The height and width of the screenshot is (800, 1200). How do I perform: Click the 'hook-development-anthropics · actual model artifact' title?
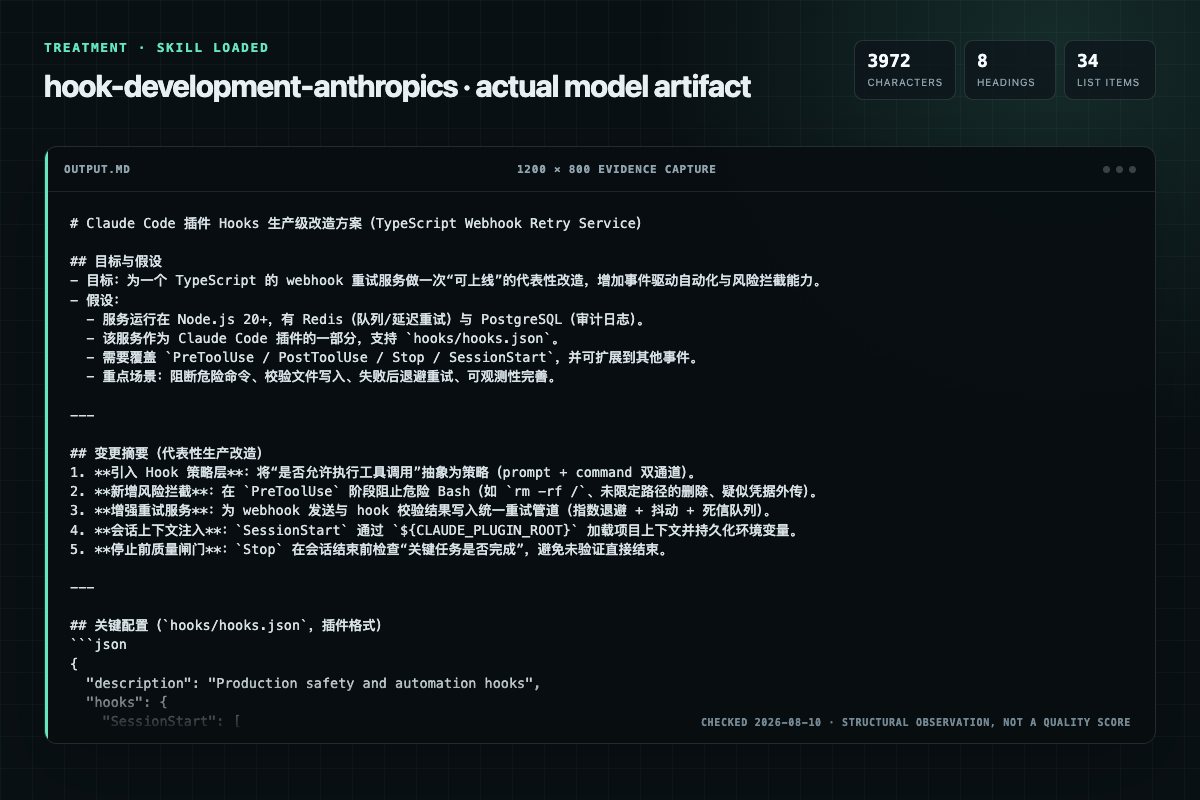point(397,87)
